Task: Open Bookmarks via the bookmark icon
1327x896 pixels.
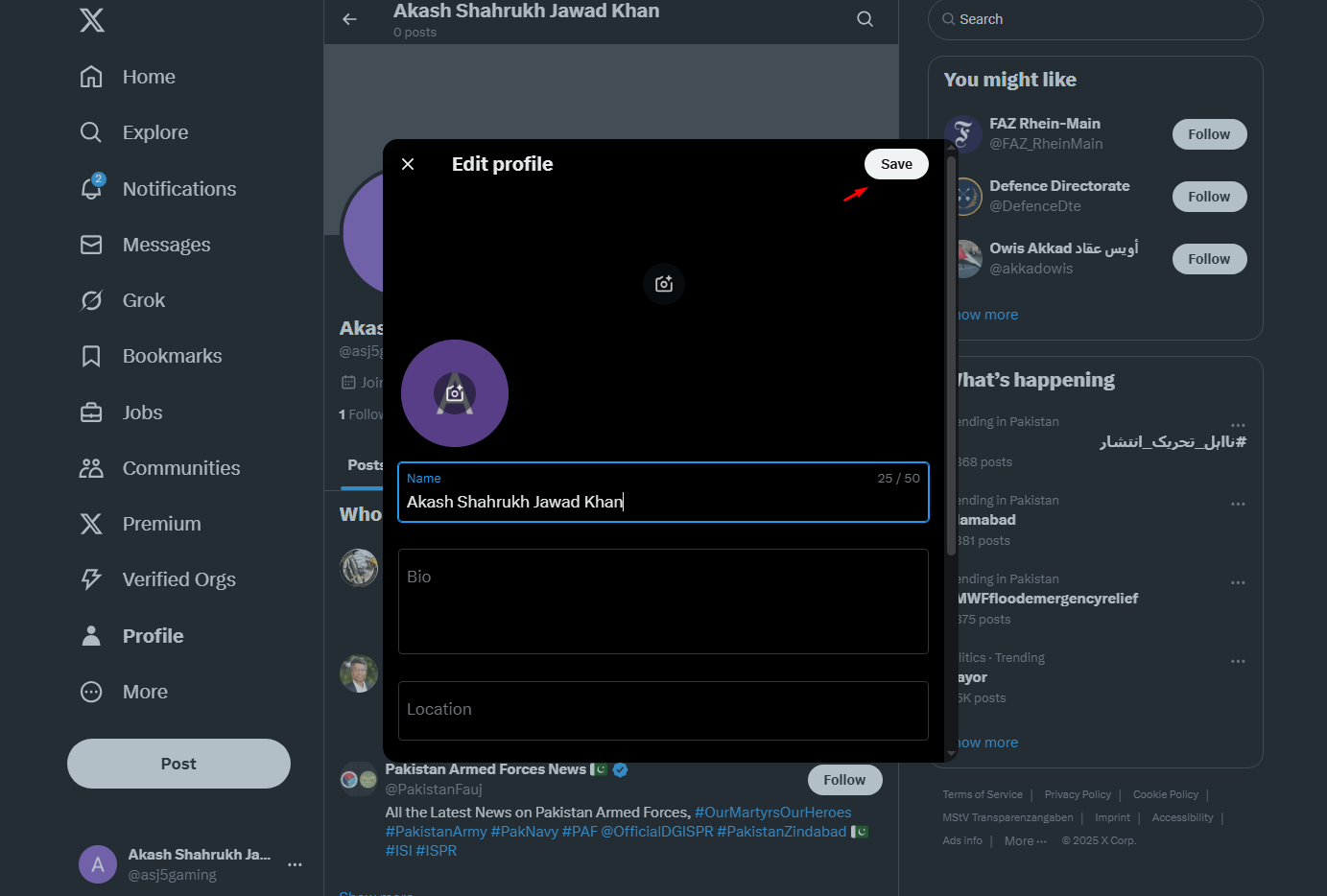Action: [91, 355]
